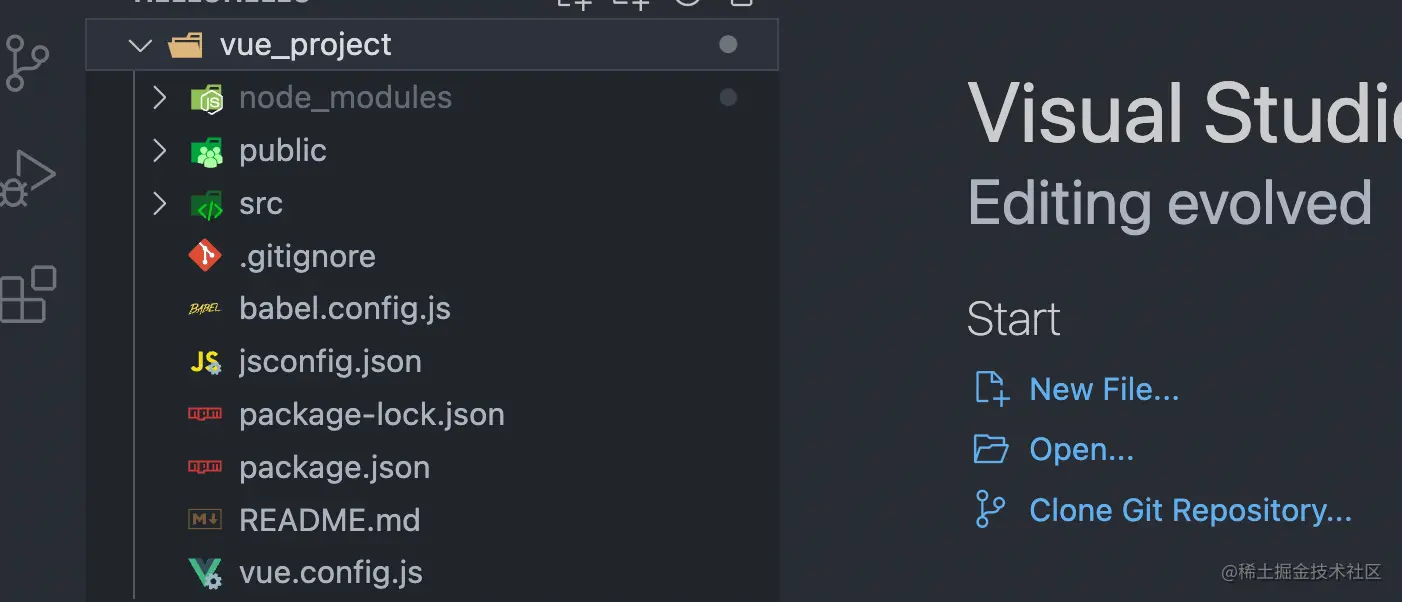This screenshot has width=1402, height=602.
Task: Open the Run and Debug view icon
Action: coord(27,178)
